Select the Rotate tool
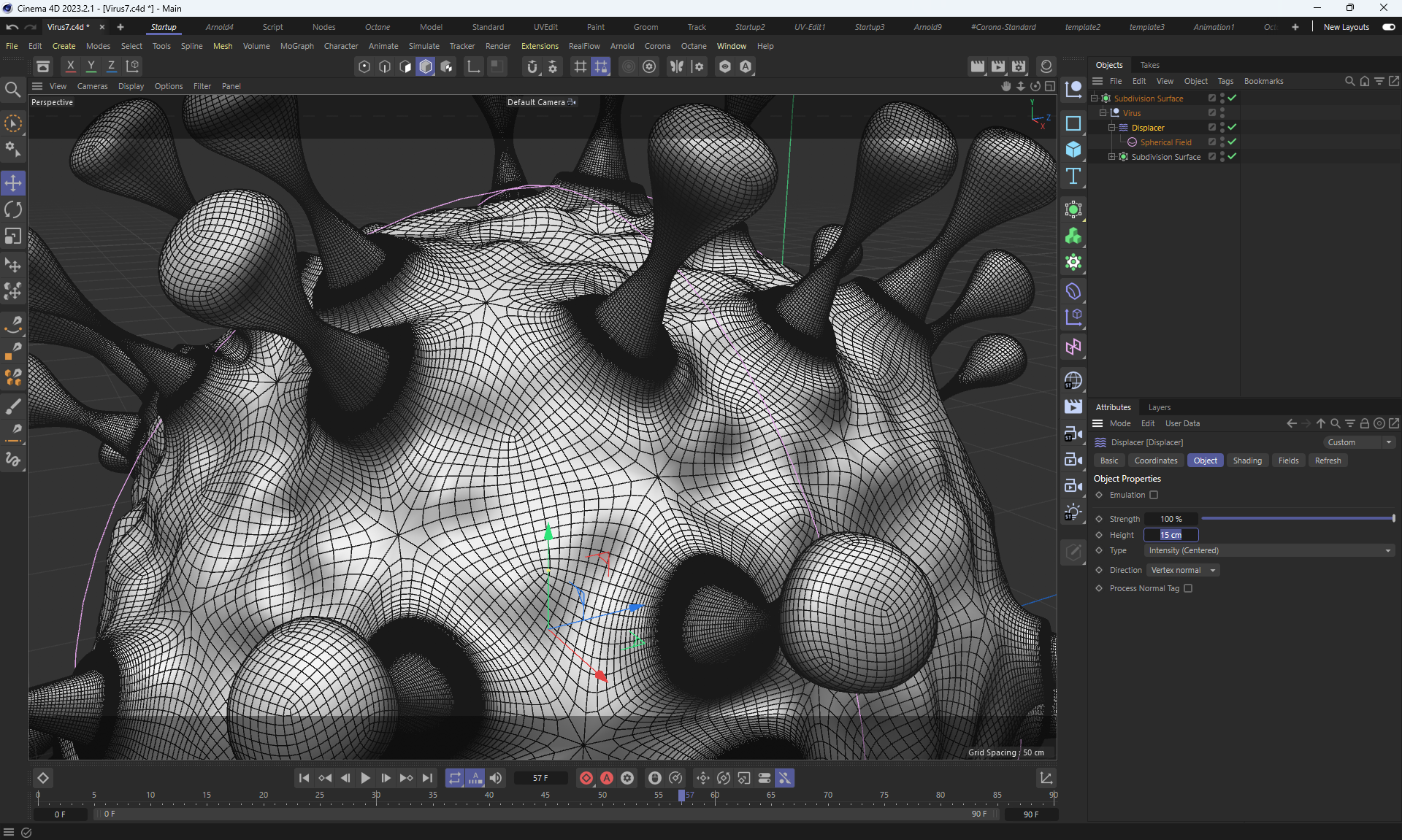Screen dimensions: 1402x840 (x=13, y=210)
